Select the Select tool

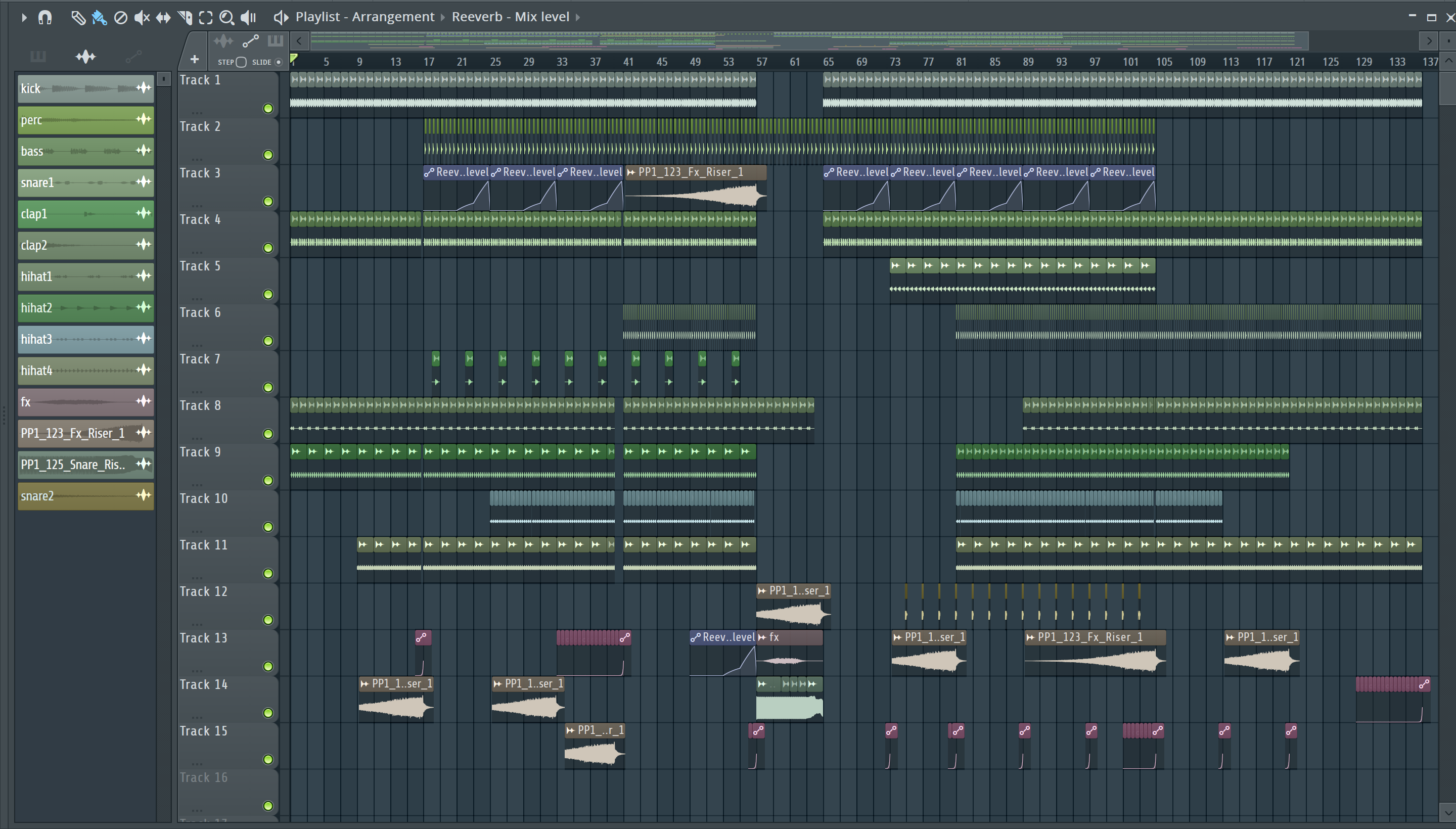(x=206, y=18)
